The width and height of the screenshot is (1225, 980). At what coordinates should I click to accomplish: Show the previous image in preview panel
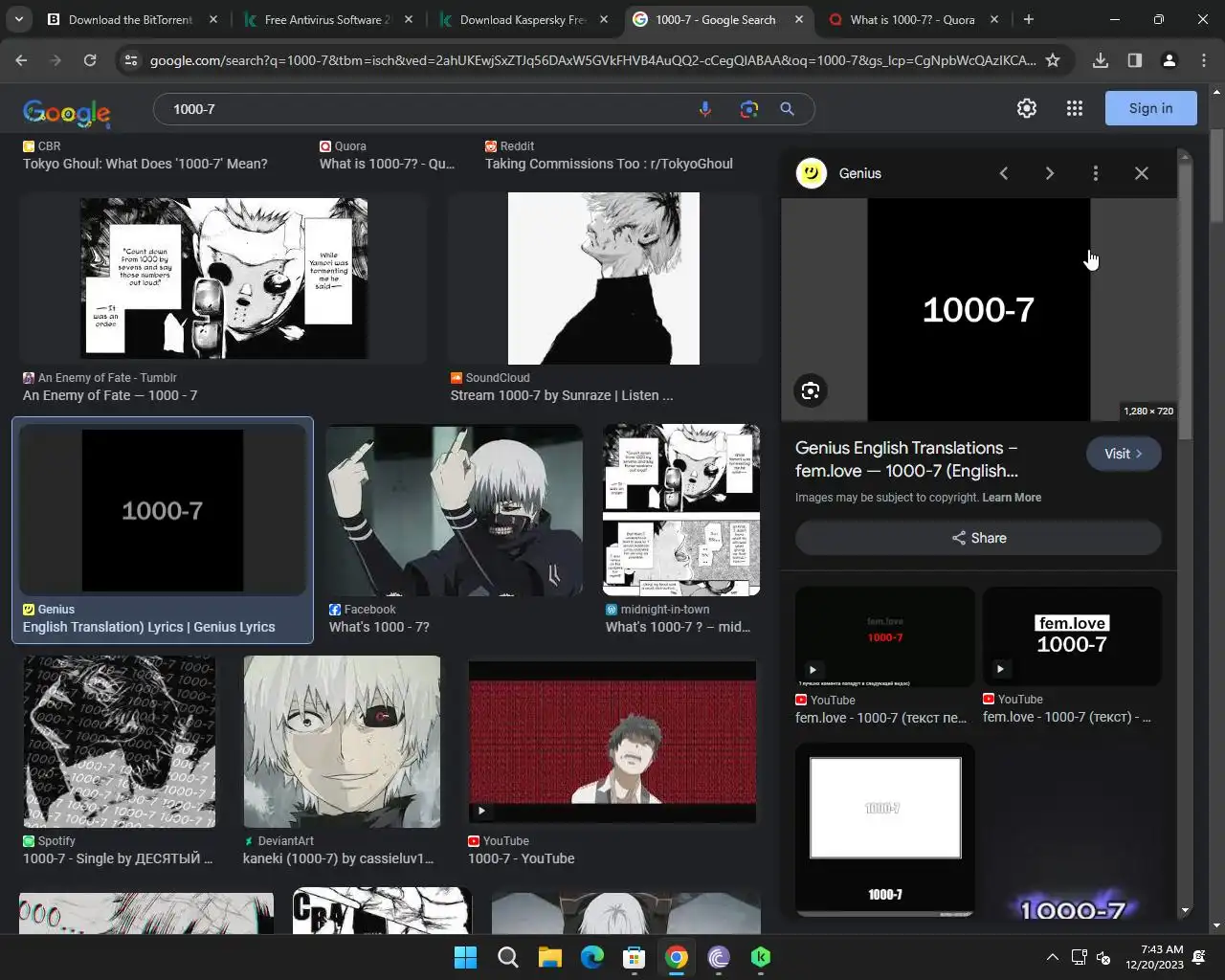(1004, 173)
